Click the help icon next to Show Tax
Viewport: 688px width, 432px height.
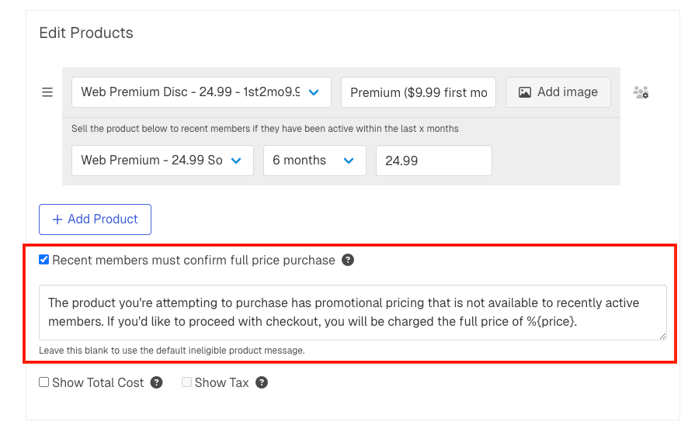261,383
